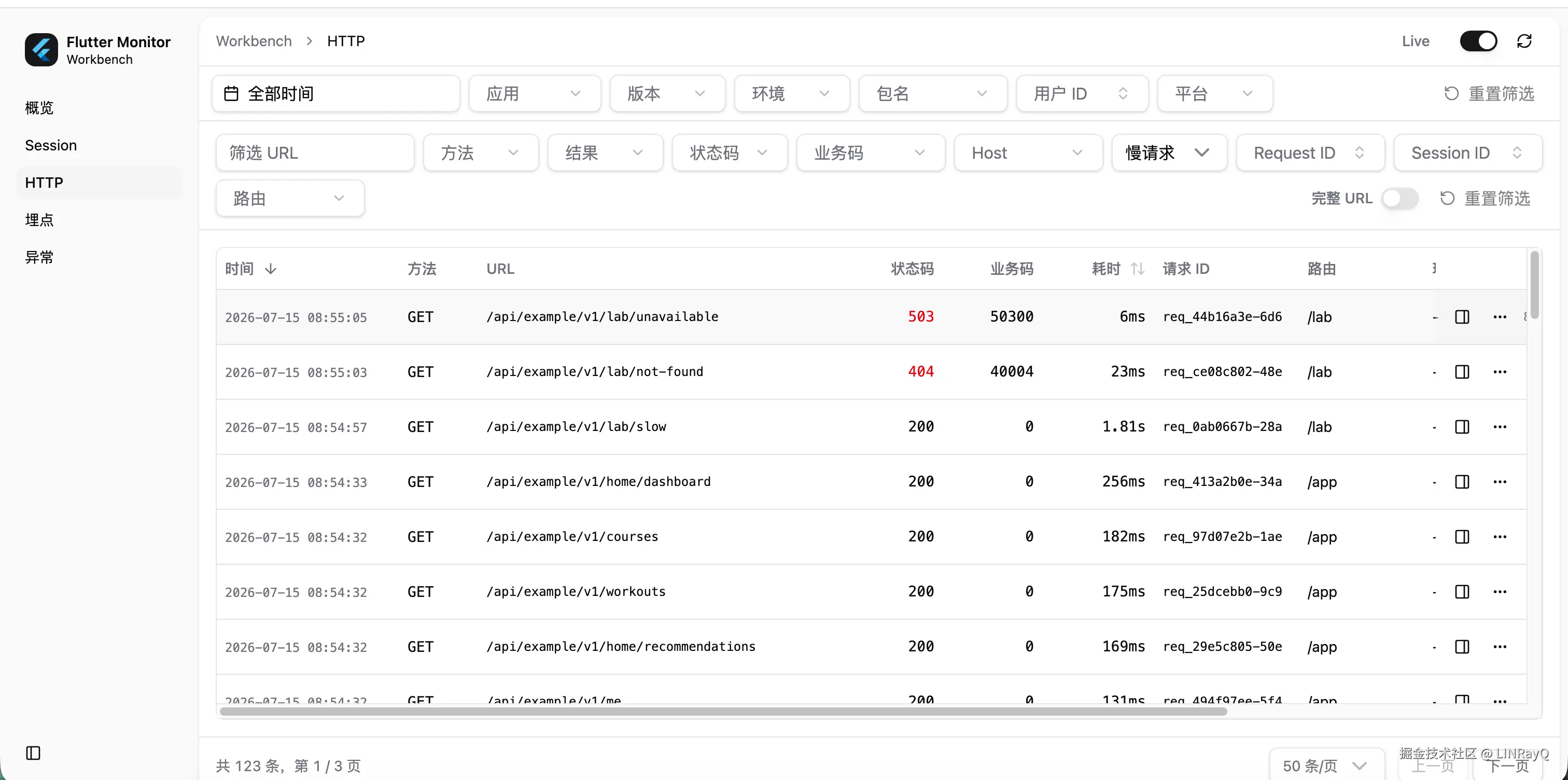Open the 慢请求 filter dropdown

point(1169,153)
